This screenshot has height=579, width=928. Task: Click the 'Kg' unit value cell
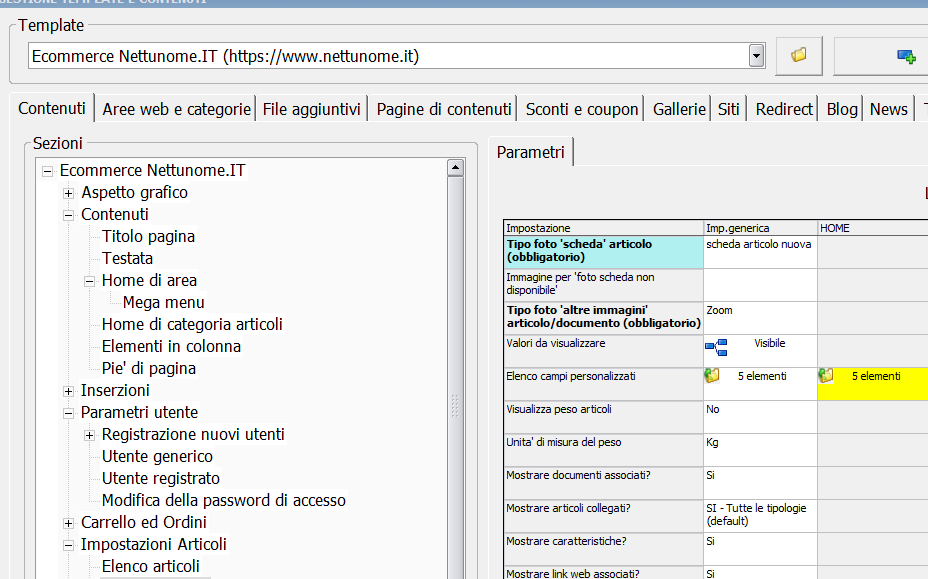[x=761, y=450]
